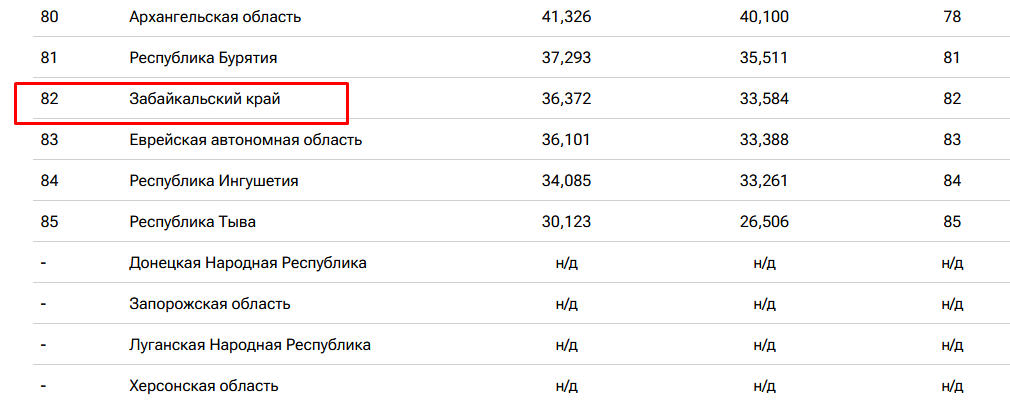
Task: Select the Архангельская область row name
Action: tap(215, 17)
